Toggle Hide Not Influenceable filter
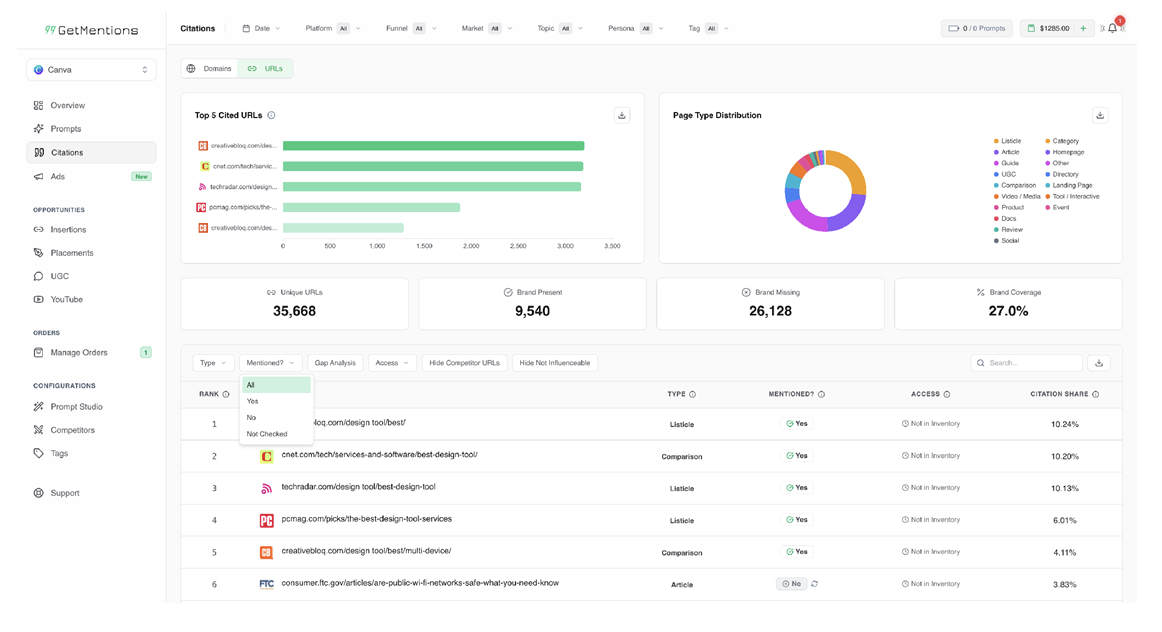This screenshot has width=1162, height=632. coord(554,363)
